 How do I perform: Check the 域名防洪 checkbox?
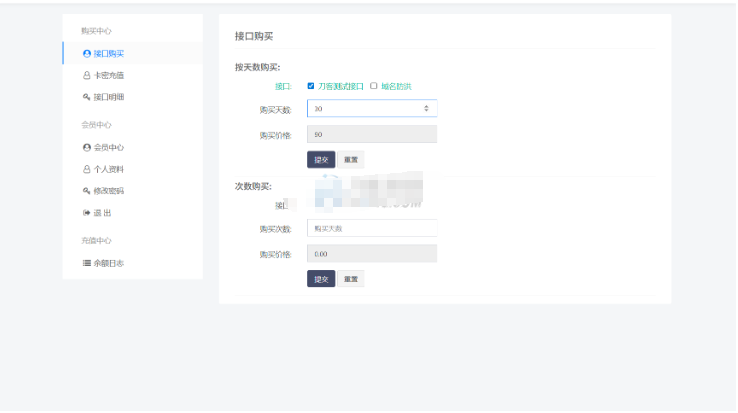[374, 86]
